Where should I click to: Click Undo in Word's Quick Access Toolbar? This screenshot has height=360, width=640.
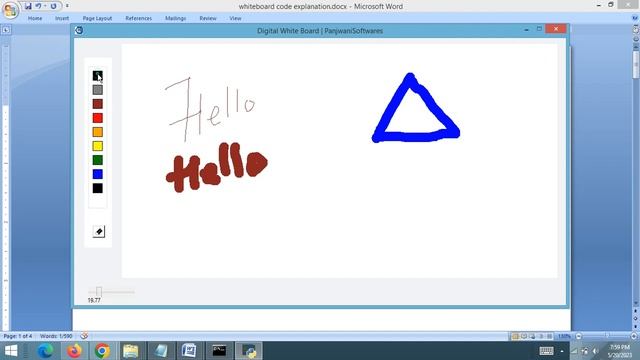pyautogui.click(x=38, y=6)
